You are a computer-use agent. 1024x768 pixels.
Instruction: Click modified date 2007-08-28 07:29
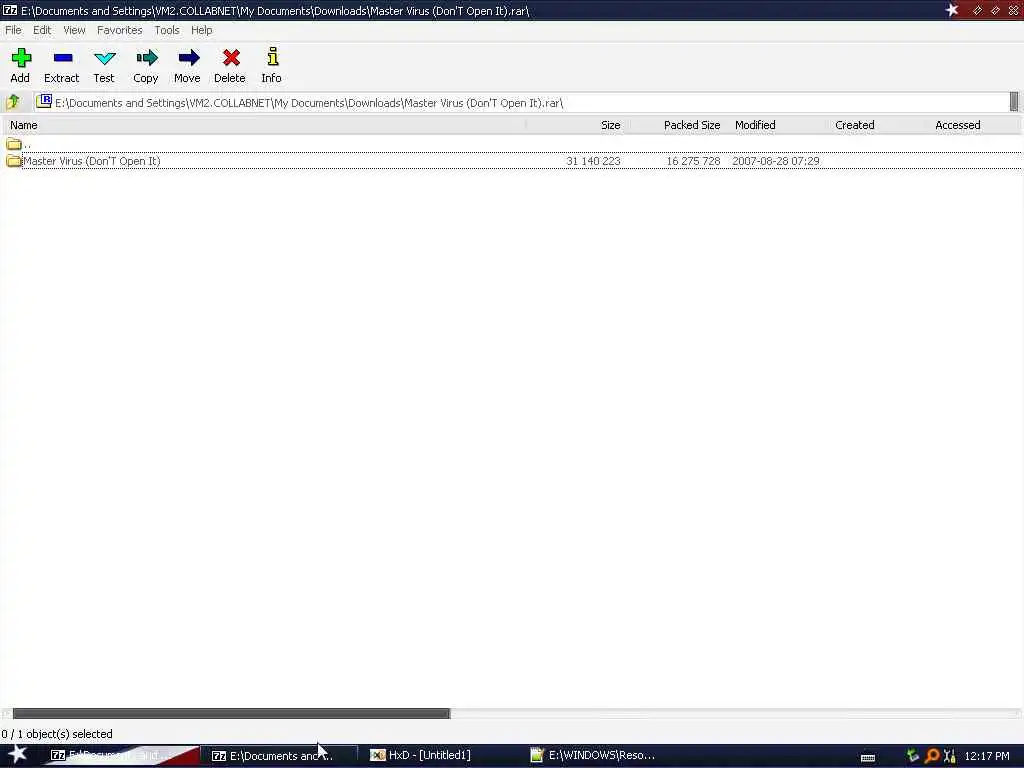pos(776,161)
